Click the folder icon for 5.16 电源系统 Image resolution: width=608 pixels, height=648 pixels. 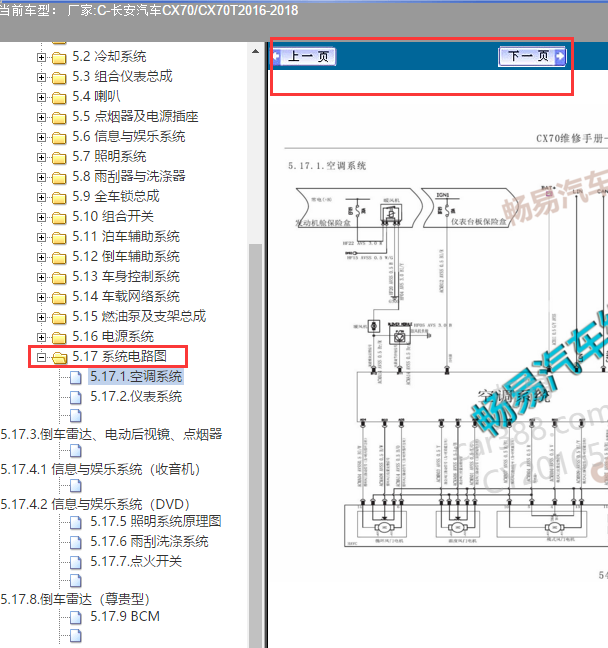click(x=59, y=338)
